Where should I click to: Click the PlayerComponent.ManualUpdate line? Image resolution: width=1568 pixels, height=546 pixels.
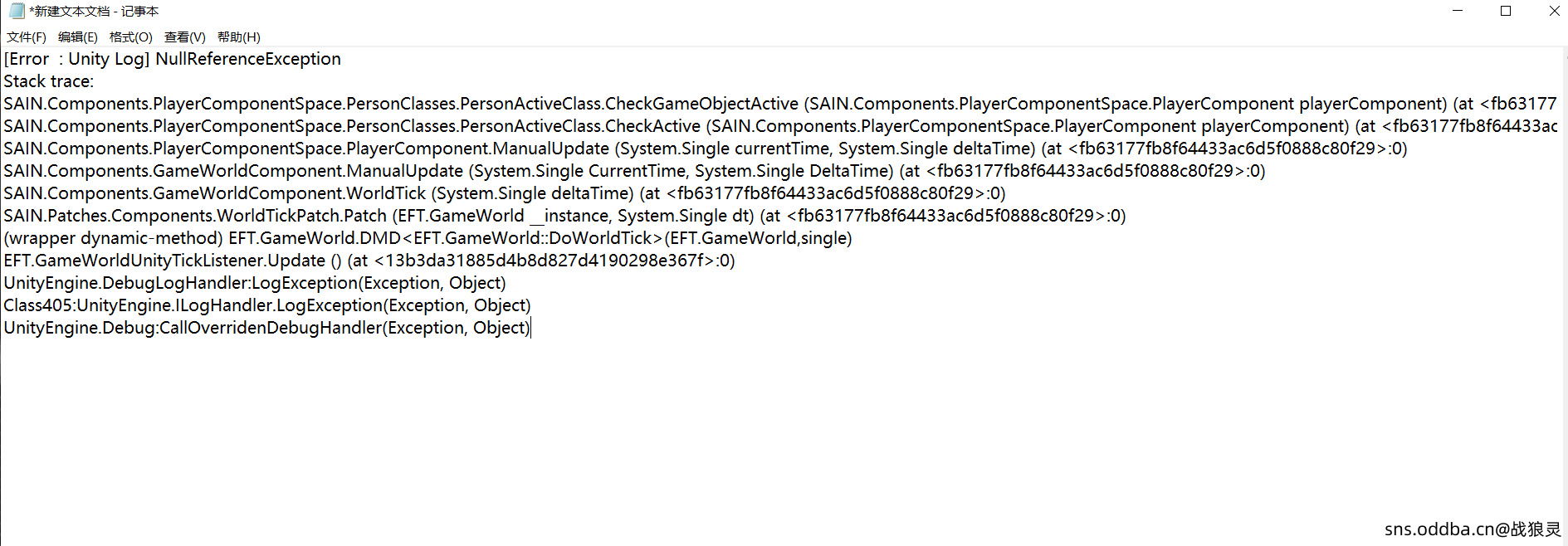(706, 149)
